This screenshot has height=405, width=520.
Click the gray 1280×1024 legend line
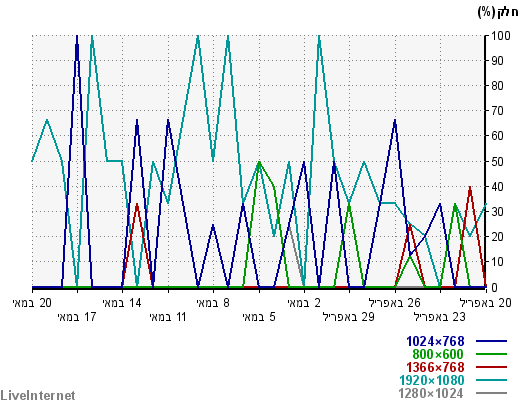pos(491,394)
